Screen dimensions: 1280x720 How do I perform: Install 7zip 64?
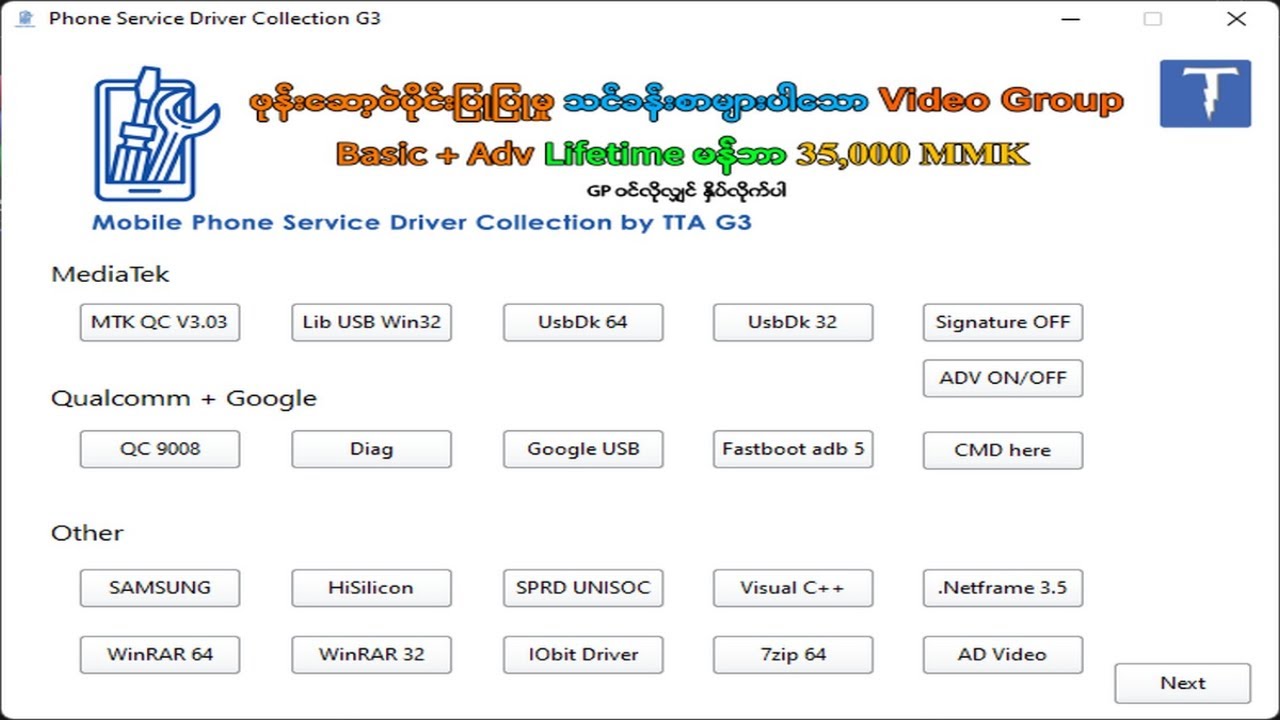pyautogui.click(x=793, y=654)
